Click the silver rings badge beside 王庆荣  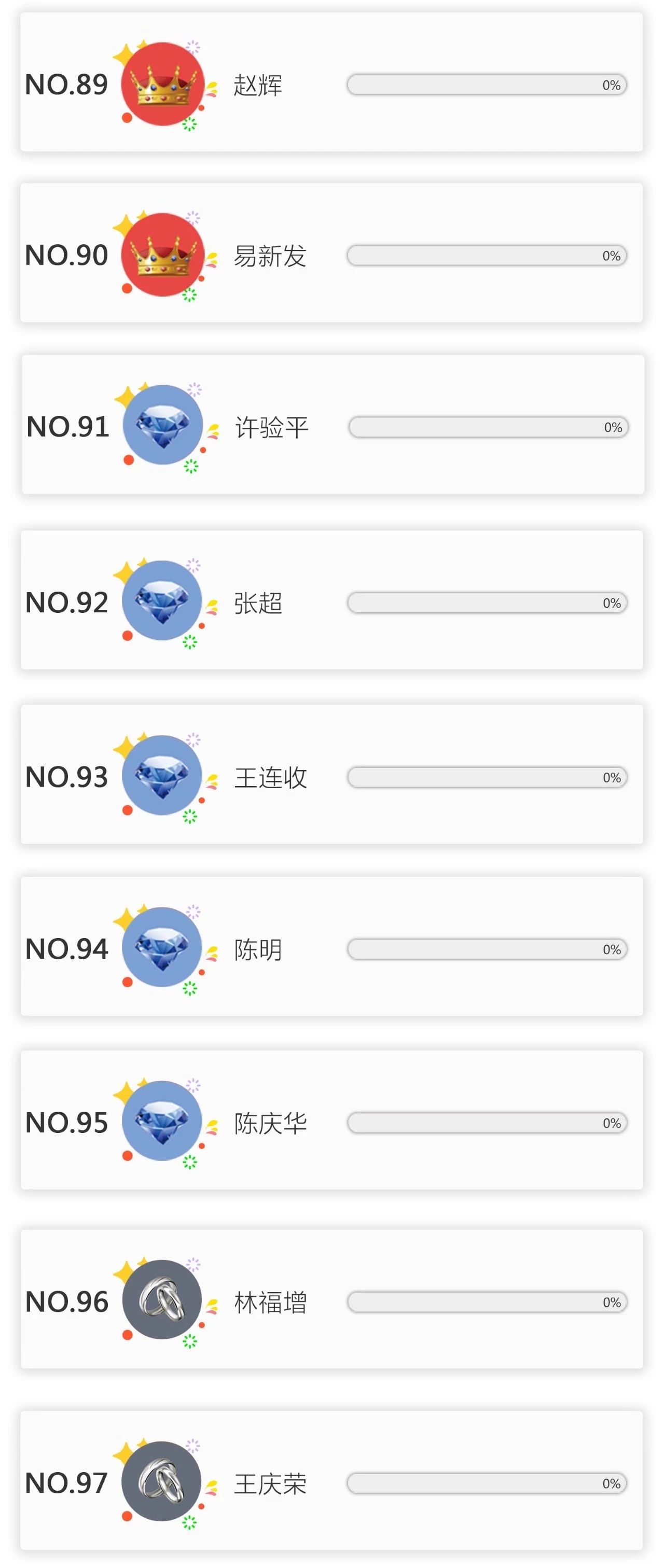click(x=161, y=1481)
